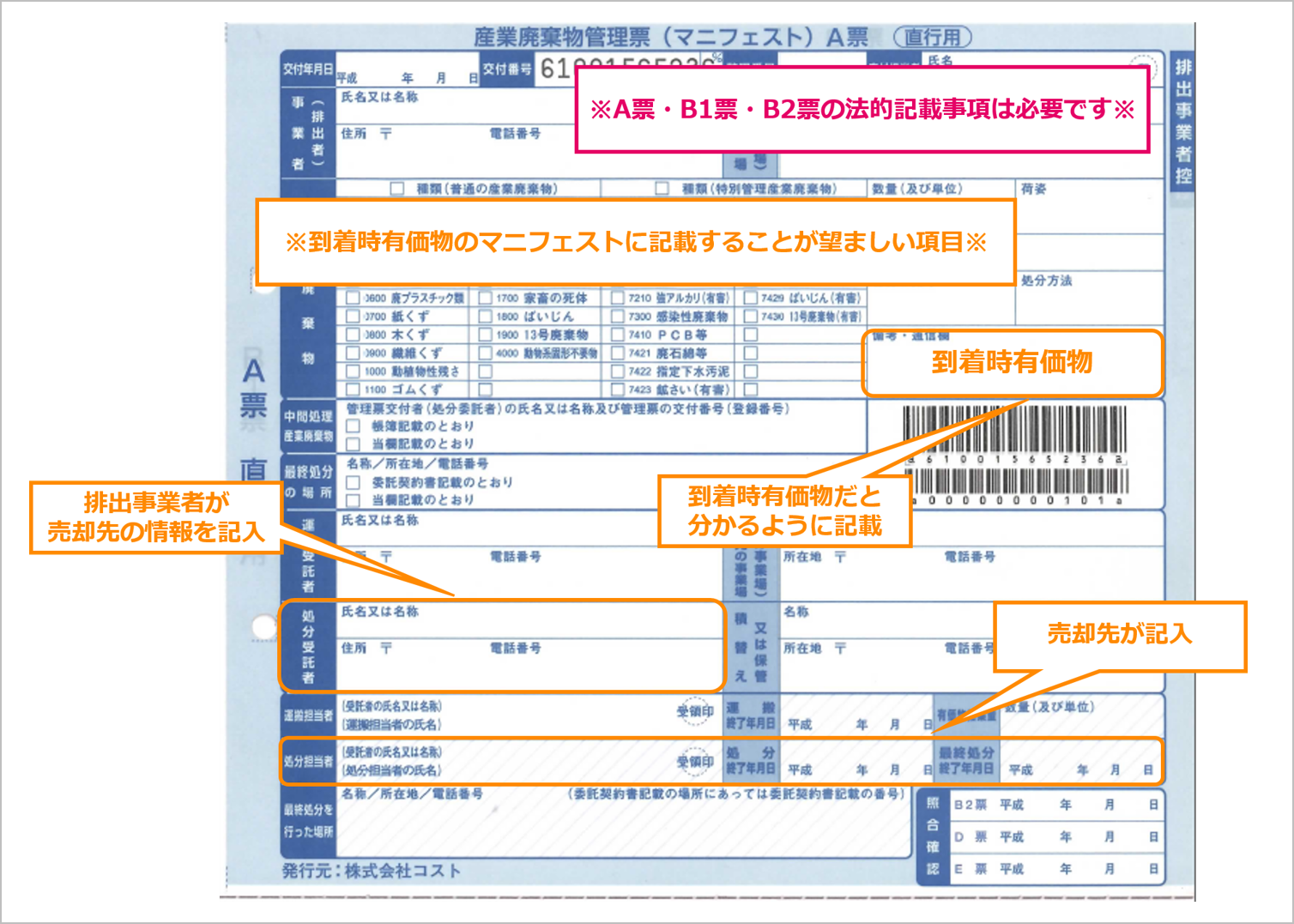
Task: Tick the 1000 動植物性残さ checkbox
Action: pyautogui.click(x=353, y=371)
